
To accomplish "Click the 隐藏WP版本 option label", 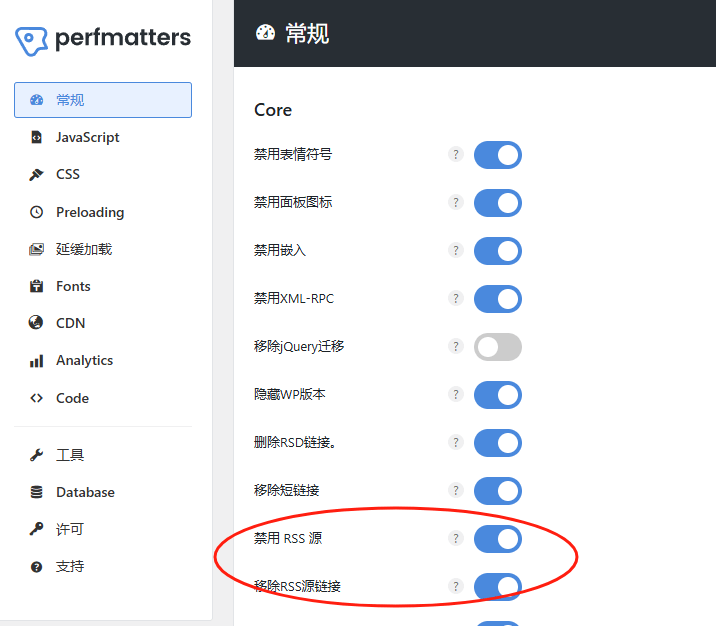I will coord(290,394).
